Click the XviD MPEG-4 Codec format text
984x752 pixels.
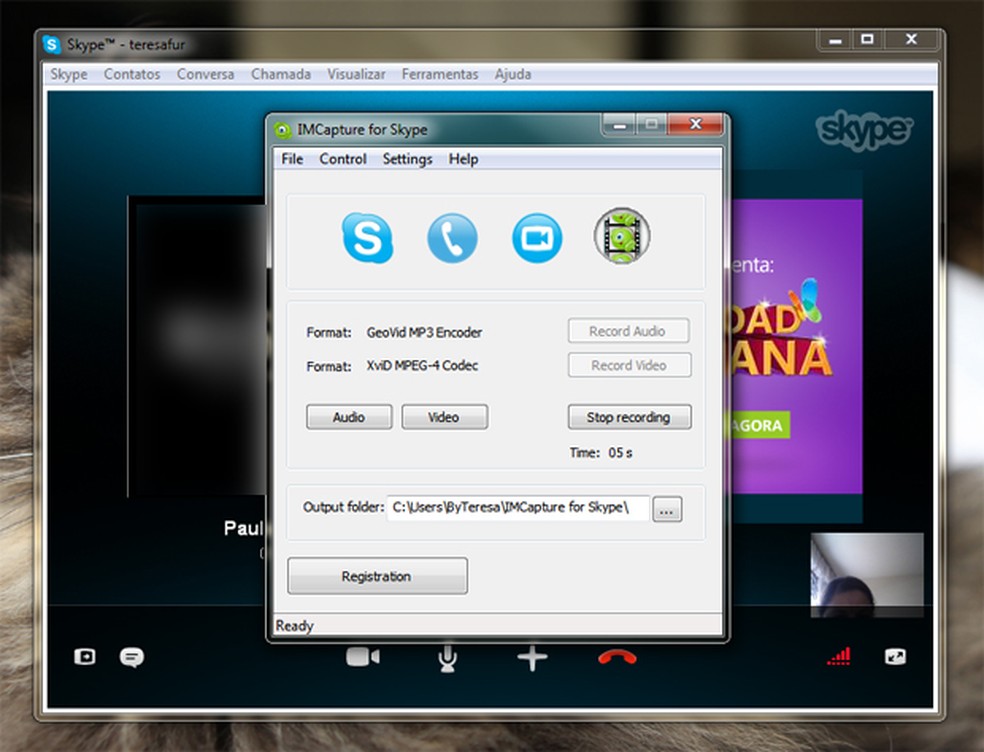[x=422, y=365]
